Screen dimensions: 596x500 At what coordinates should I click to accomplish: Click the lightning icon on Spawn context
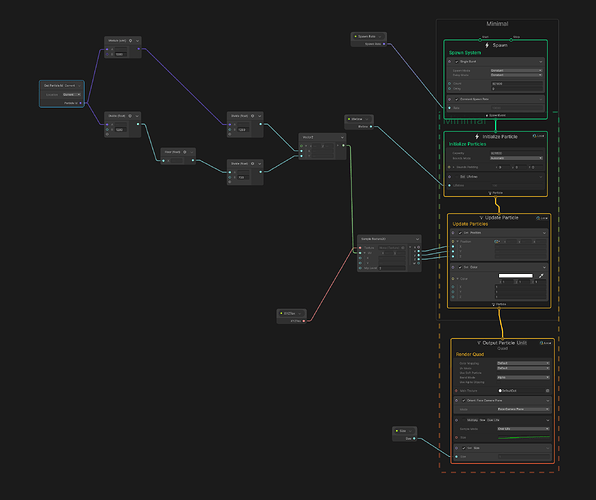pyautogui.click(x=487, y=45)
